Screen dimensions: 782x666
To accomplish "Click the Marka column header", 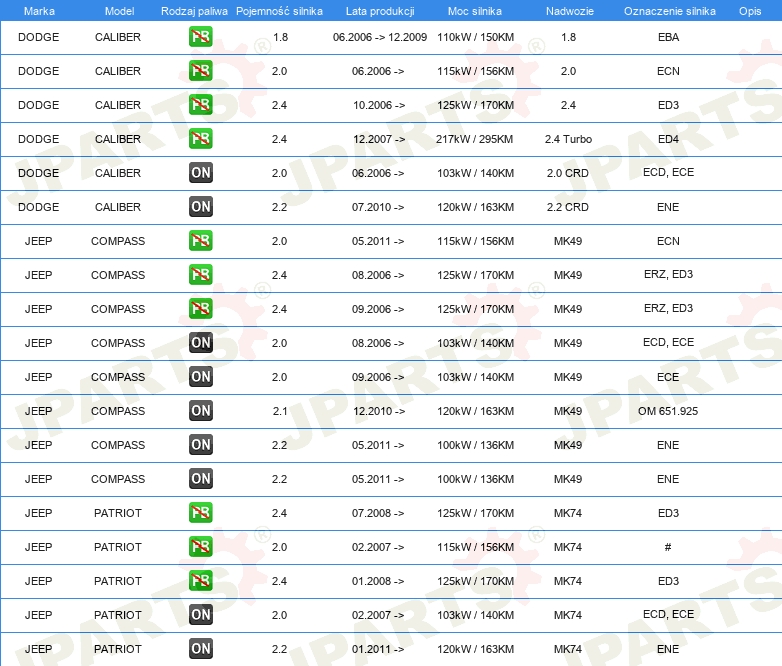I will (39, 11).
